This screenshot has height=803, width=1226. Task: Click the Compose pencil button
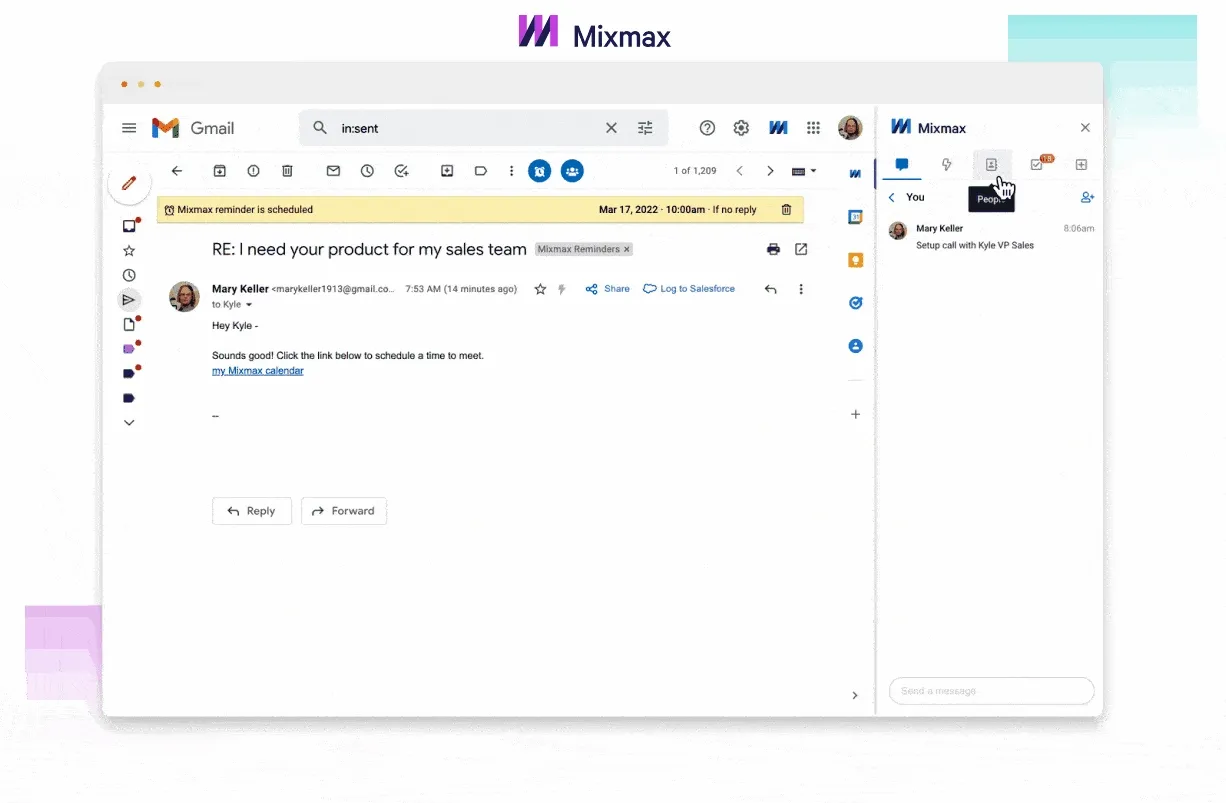coord(129,183)
